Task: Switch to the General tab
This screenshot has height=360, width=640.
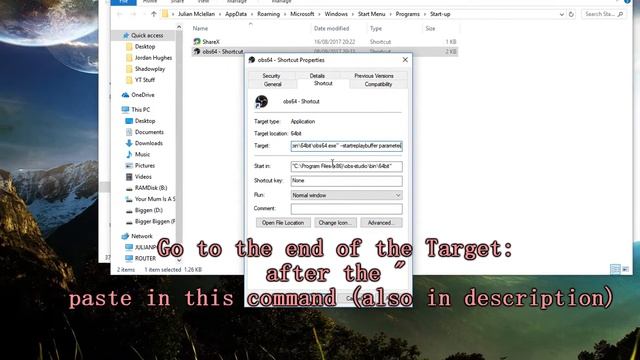Action: pyautogui.click(x=273, y=84)
